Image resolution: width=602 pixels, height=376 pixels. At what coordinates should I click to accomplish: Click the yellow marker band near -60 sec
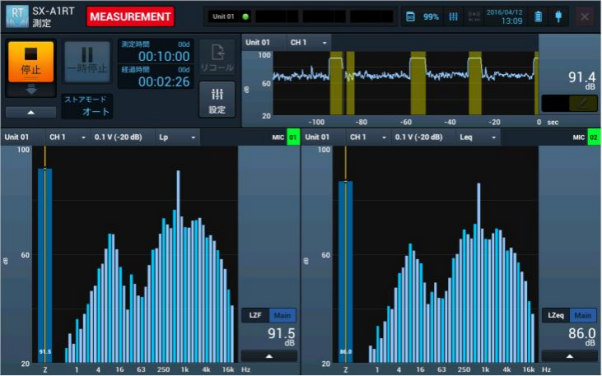(418, 83)
